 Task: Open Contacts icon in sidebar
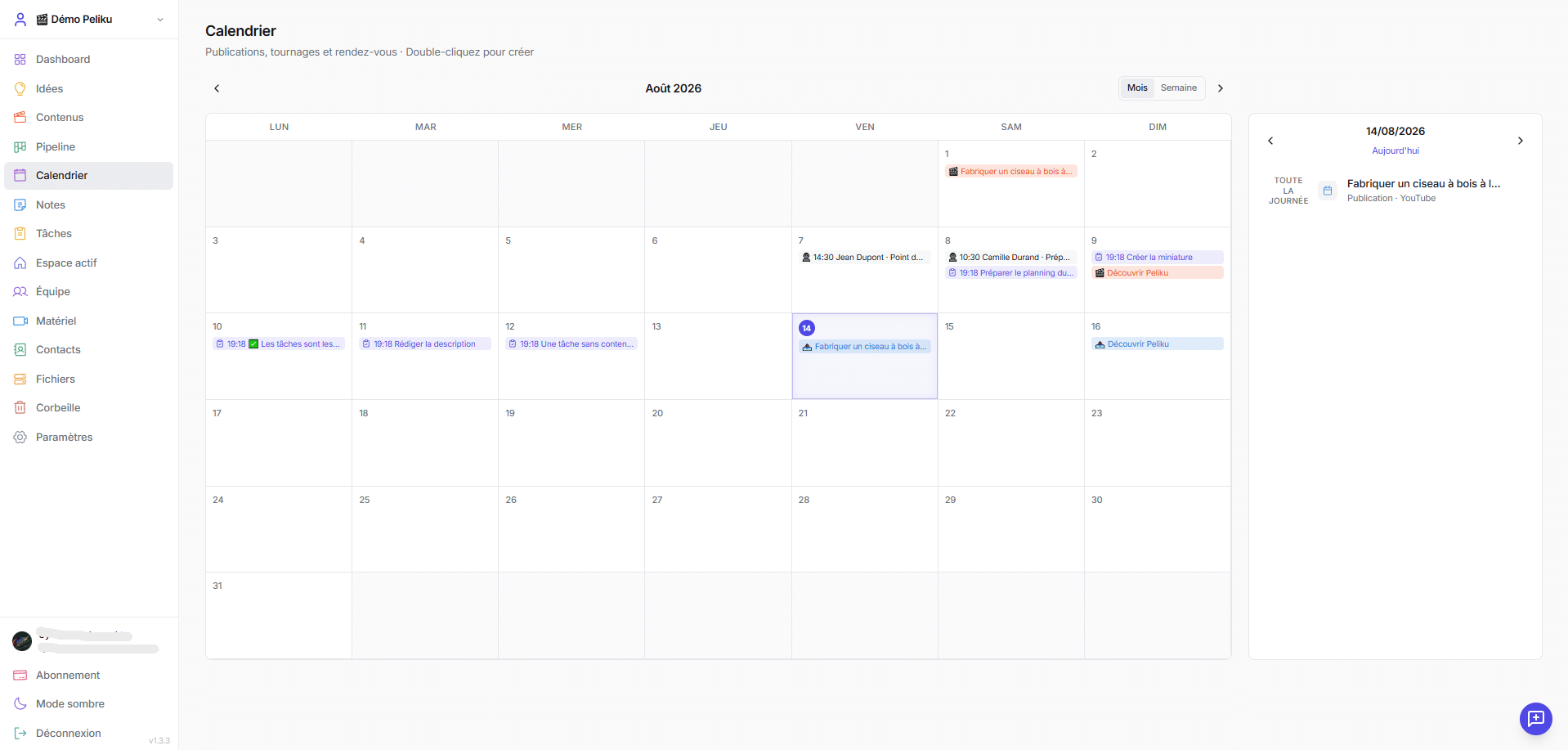tap(20, 350)
